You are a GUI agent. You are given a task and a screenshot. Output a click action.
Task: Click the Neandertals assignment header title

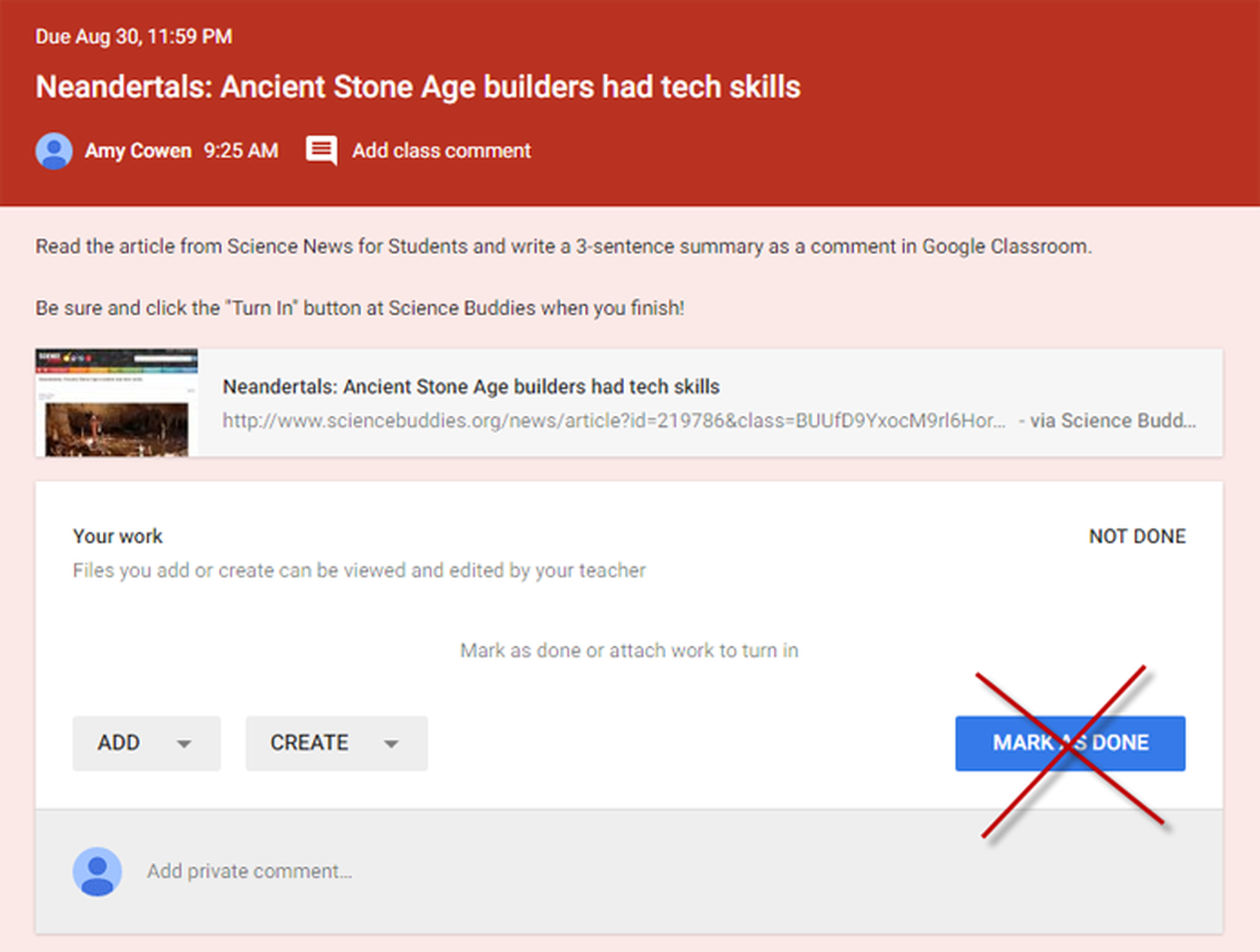tap(418, 87)
